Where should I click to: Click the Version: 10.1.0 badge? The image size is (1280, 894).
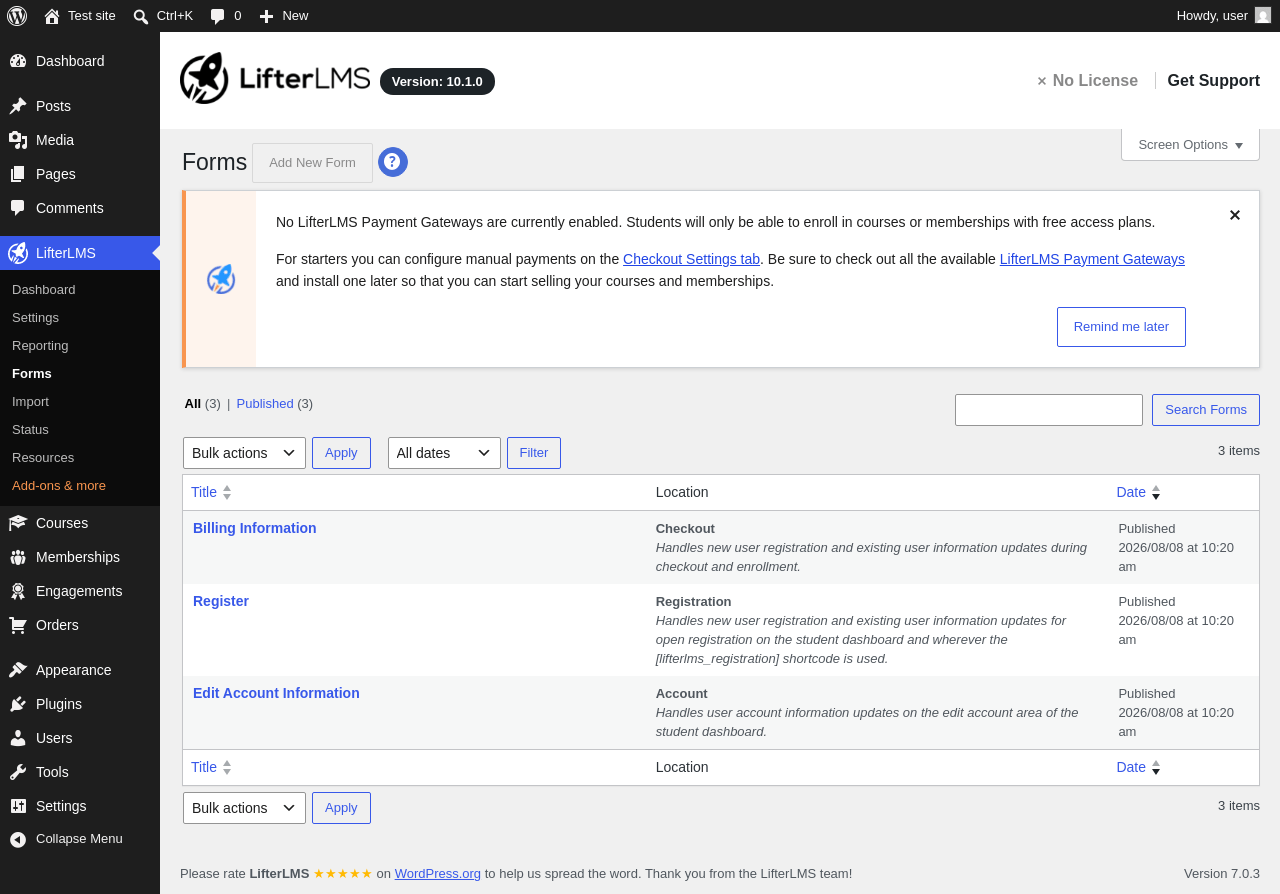pos(437,82)
